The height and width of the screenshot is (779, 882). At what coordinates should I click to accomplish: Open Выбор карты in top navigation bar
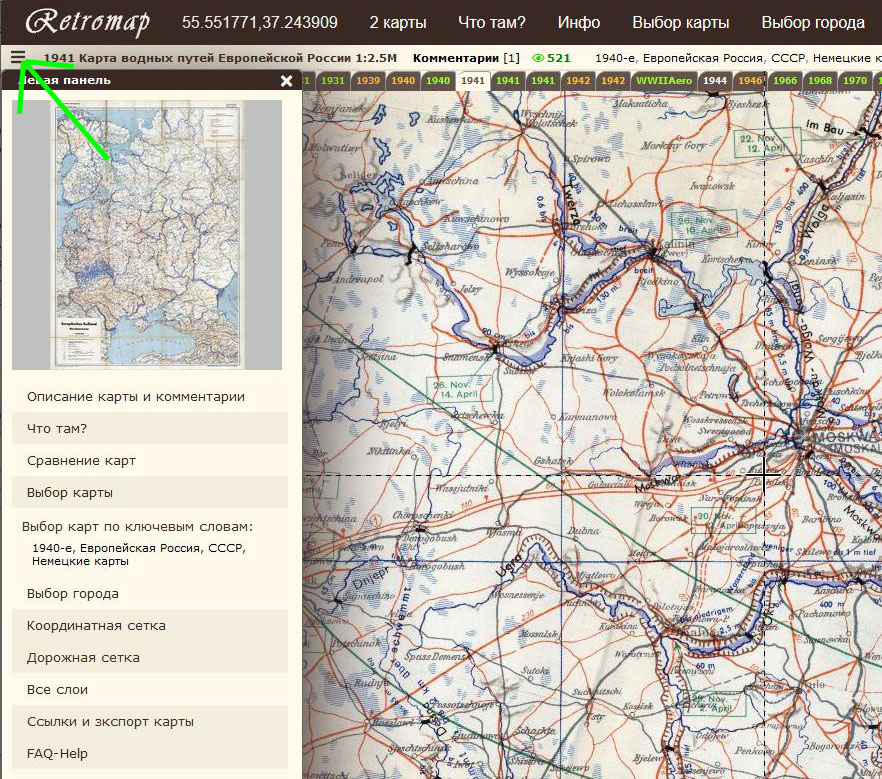coord(681,22)
